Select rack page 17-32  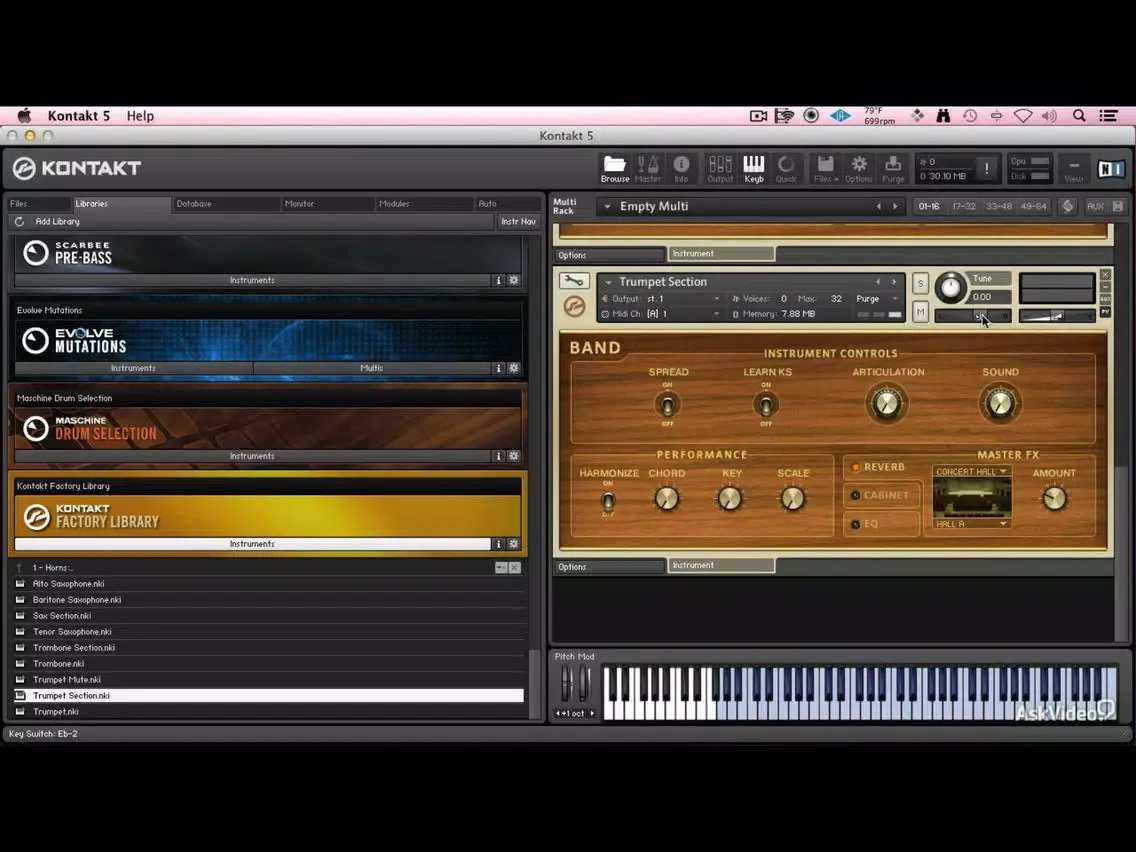pyautogui.click(x=964, y=206)
